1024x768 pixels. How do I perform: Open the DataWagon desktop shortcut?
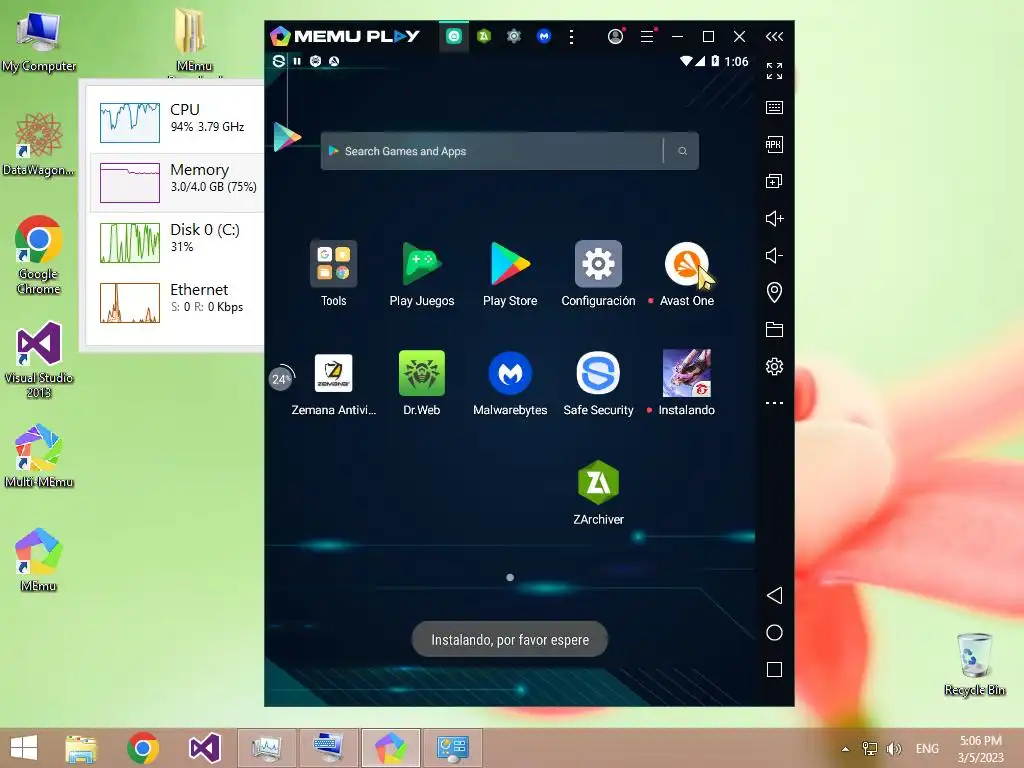point(39,144)
